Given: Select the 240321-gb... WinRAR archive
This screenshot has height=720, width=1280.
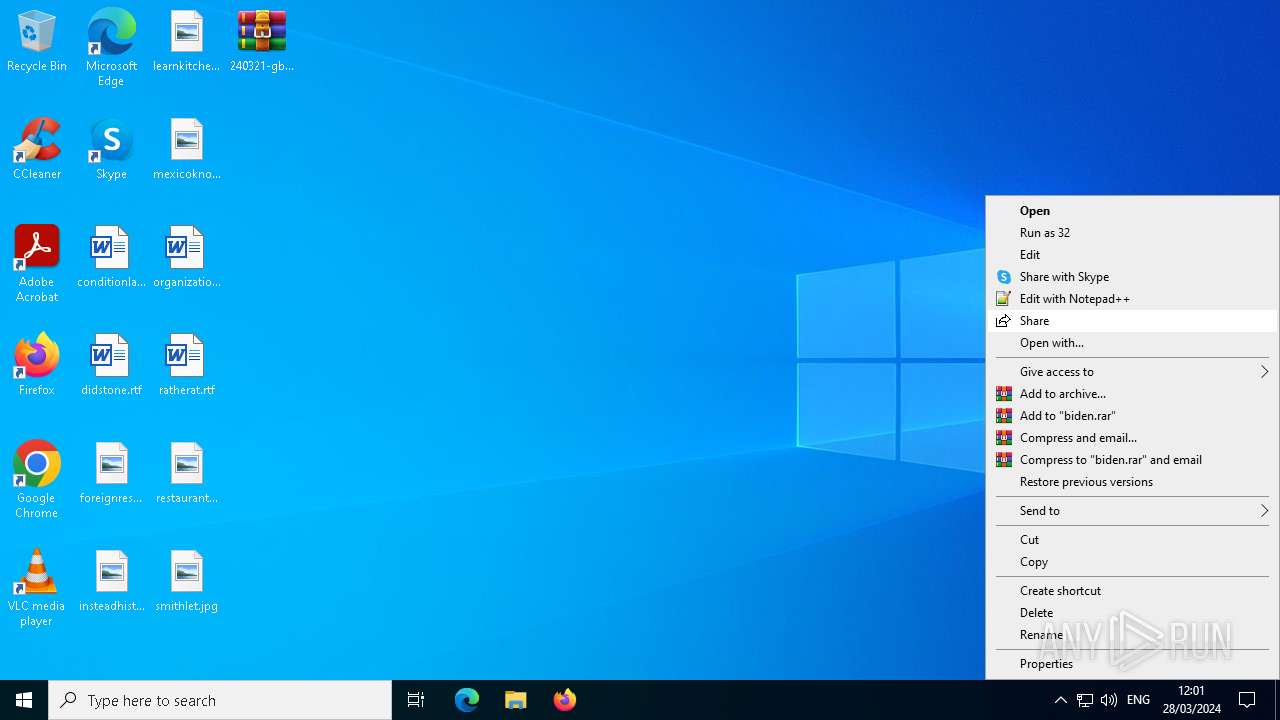Looking at the screenshot, I should pos(262,42).
